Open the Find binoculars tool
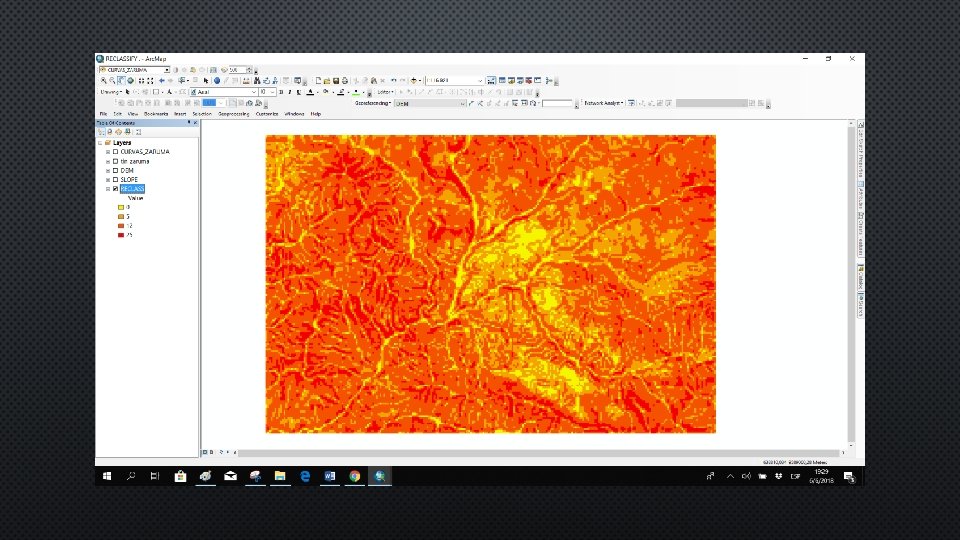Screen dimensions: 960x540 [x=257, y=81]
